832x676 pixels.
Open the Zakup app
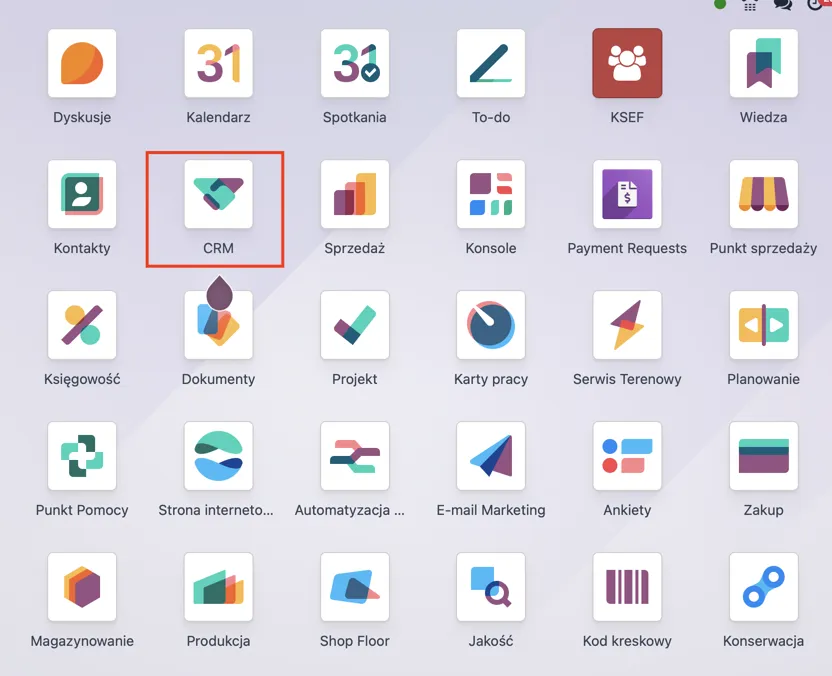click(x=764, y=456)
